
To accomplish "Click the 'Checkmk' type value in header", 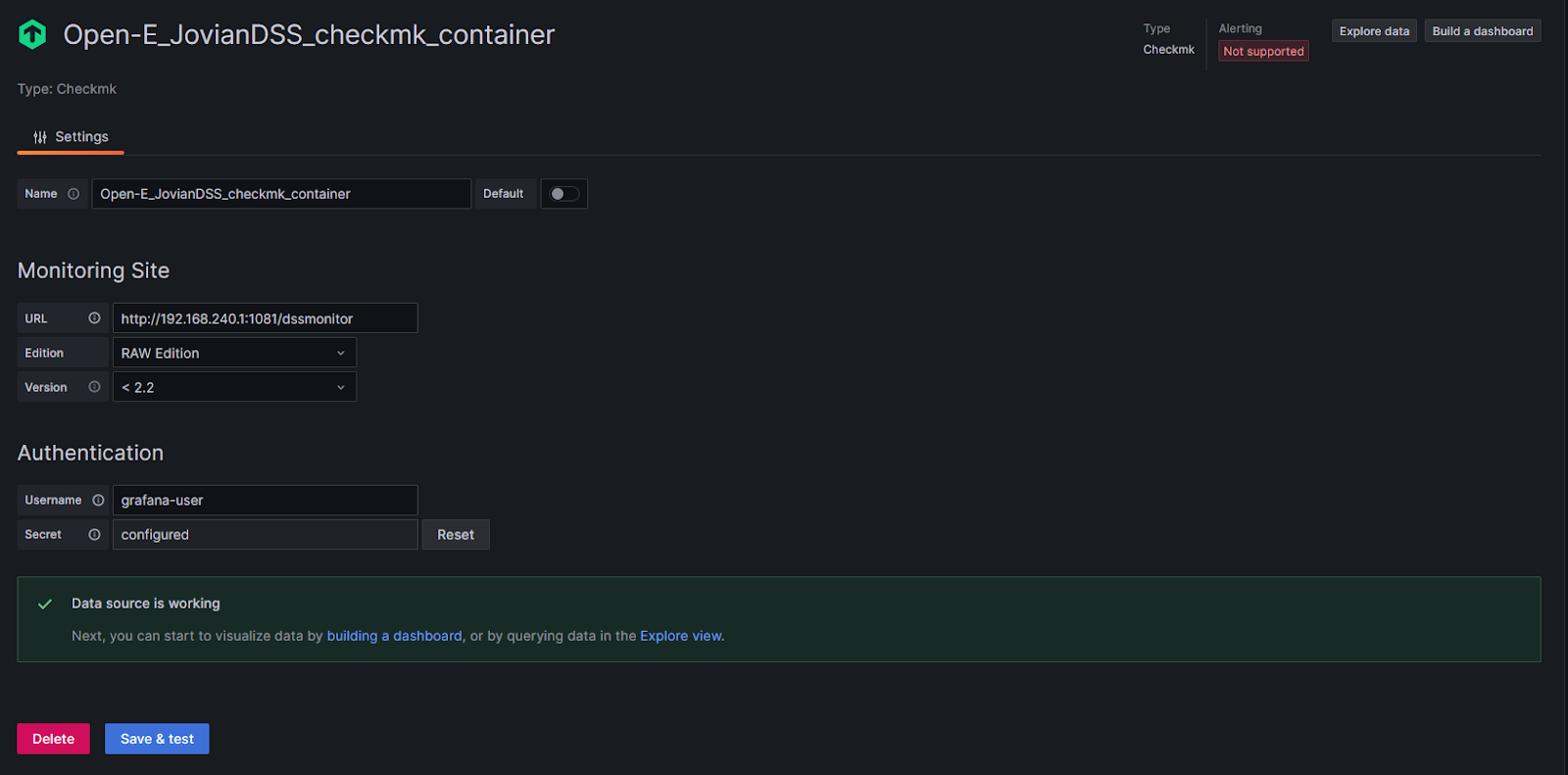I will point(1168,49).
